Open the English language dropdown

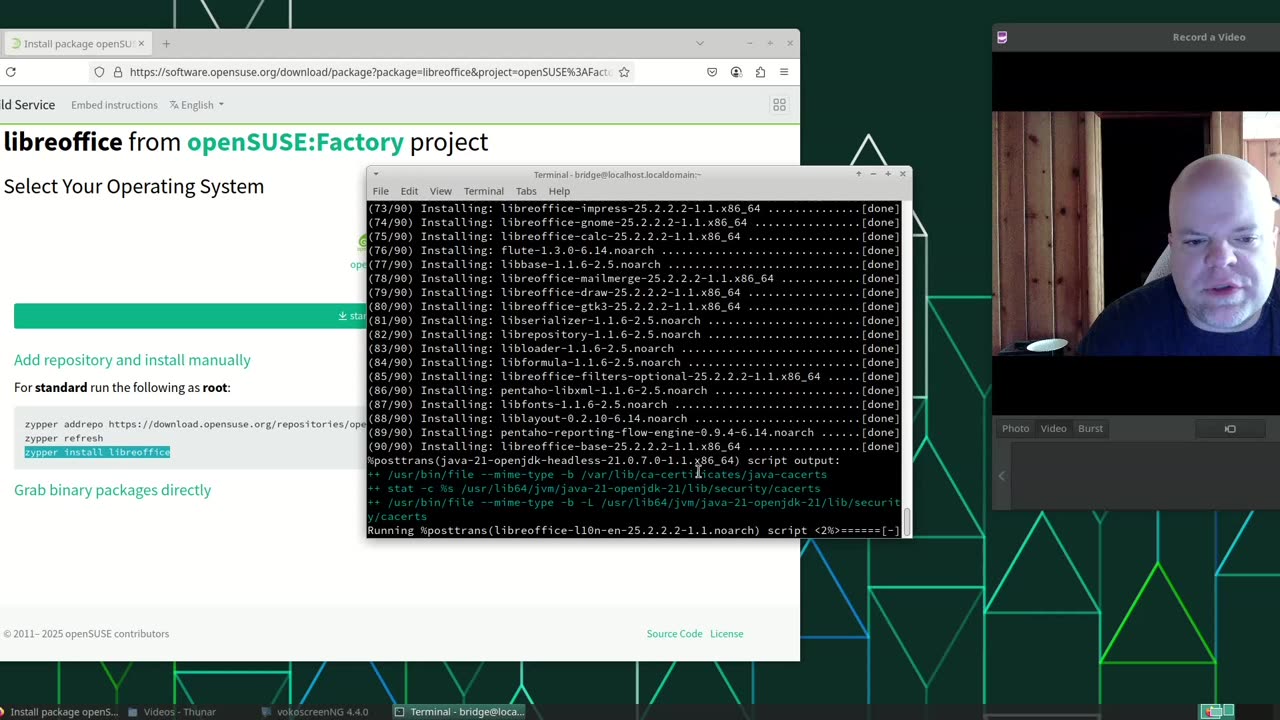point(197,105)
